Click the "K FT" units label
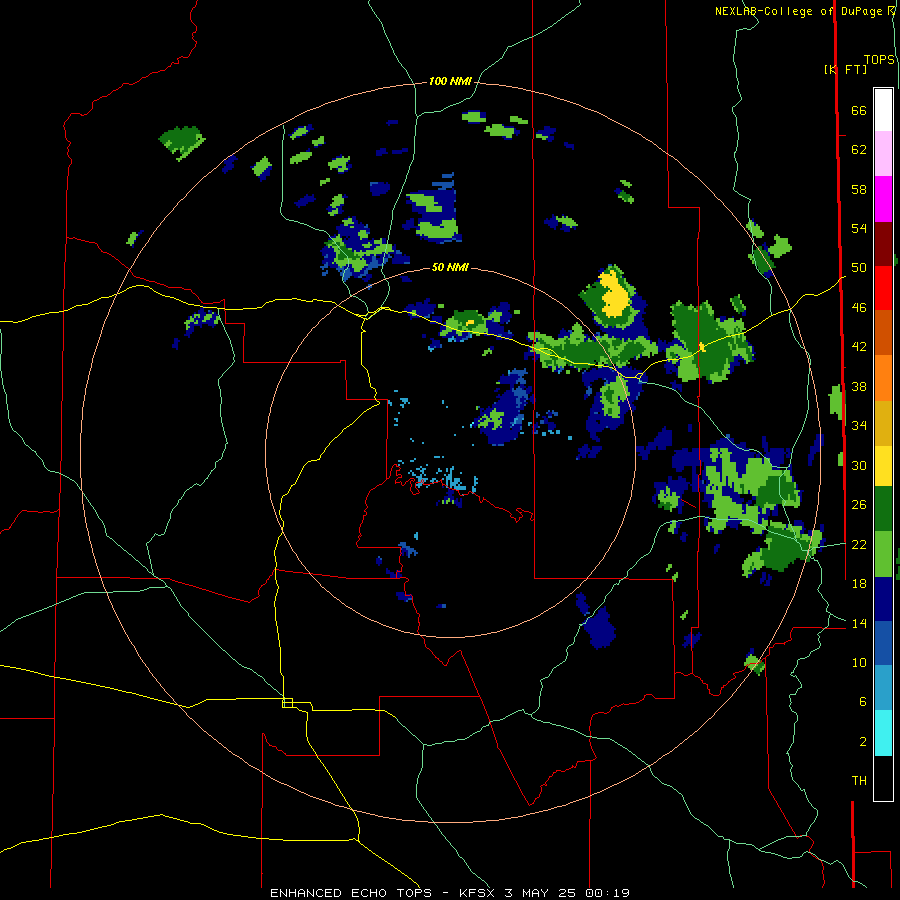Screen dimensions: 900x900 (x=845, y=69)
